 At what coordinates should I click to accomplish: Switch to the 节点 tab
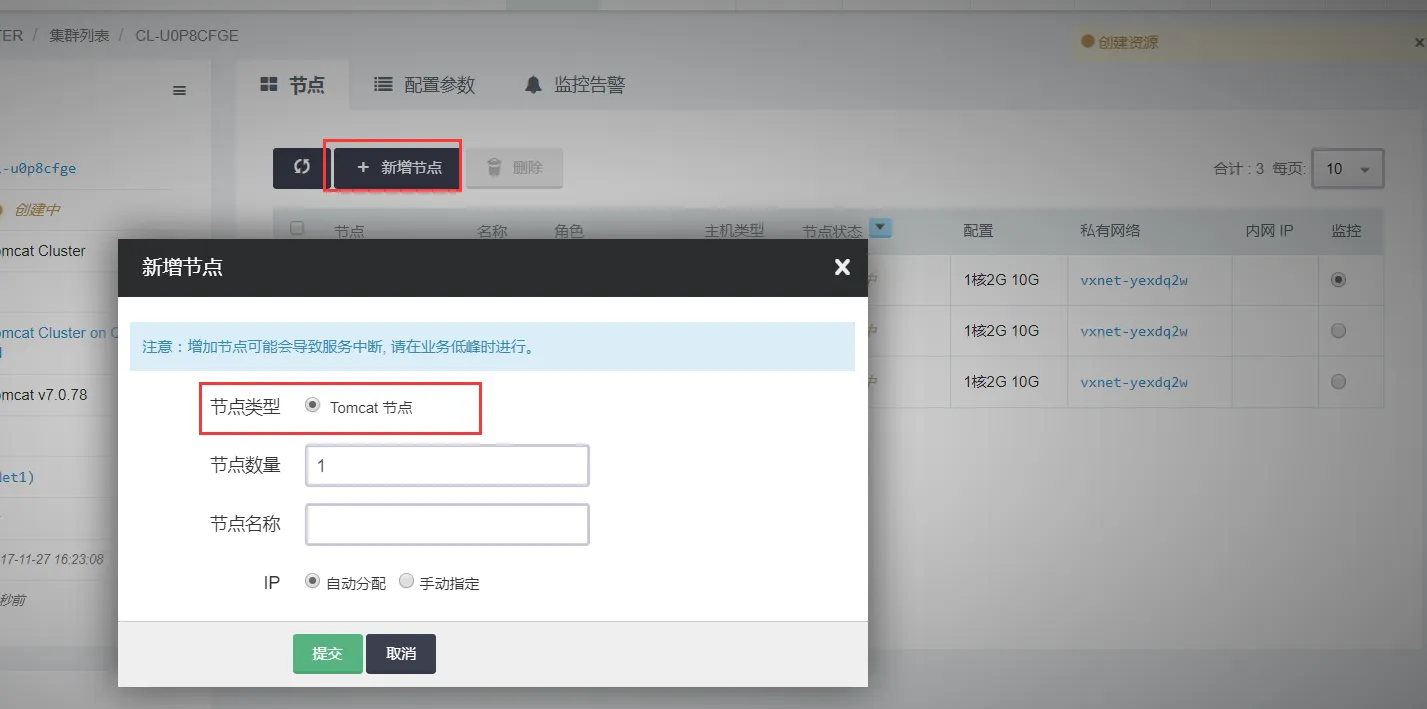[x=292, y=85]
